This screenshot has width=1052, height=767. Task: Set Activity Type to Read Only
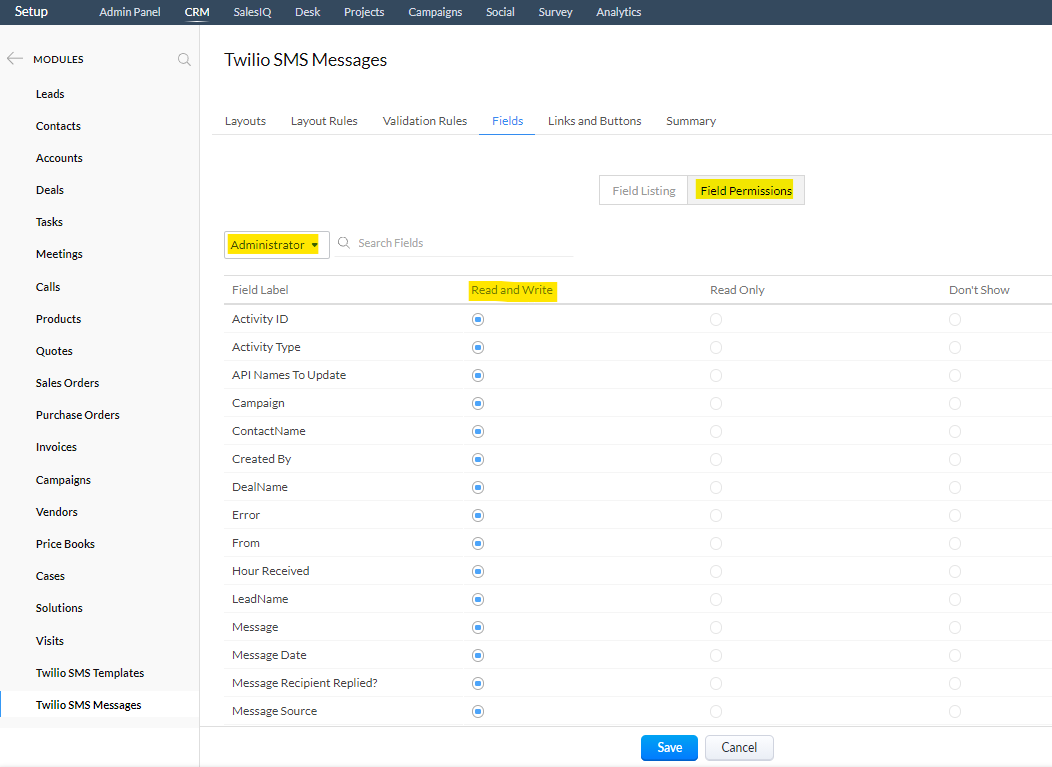point(716,348)
